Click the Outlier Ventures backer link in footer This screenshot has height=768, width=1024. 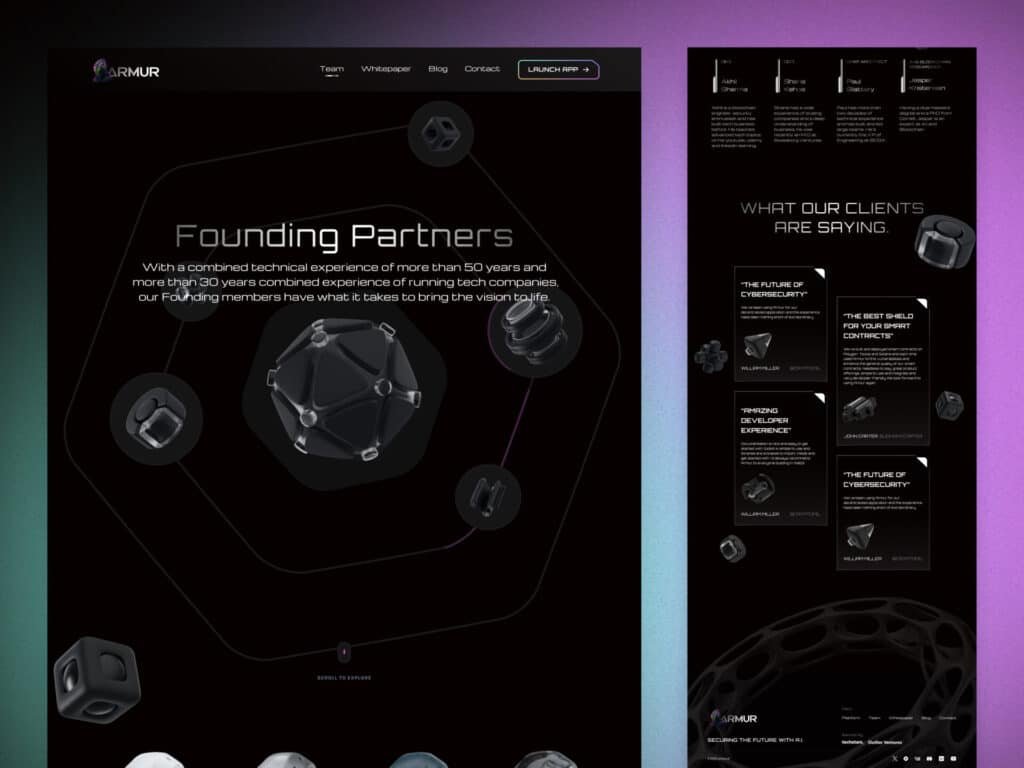pyautogui.click(x=885, y=743)
